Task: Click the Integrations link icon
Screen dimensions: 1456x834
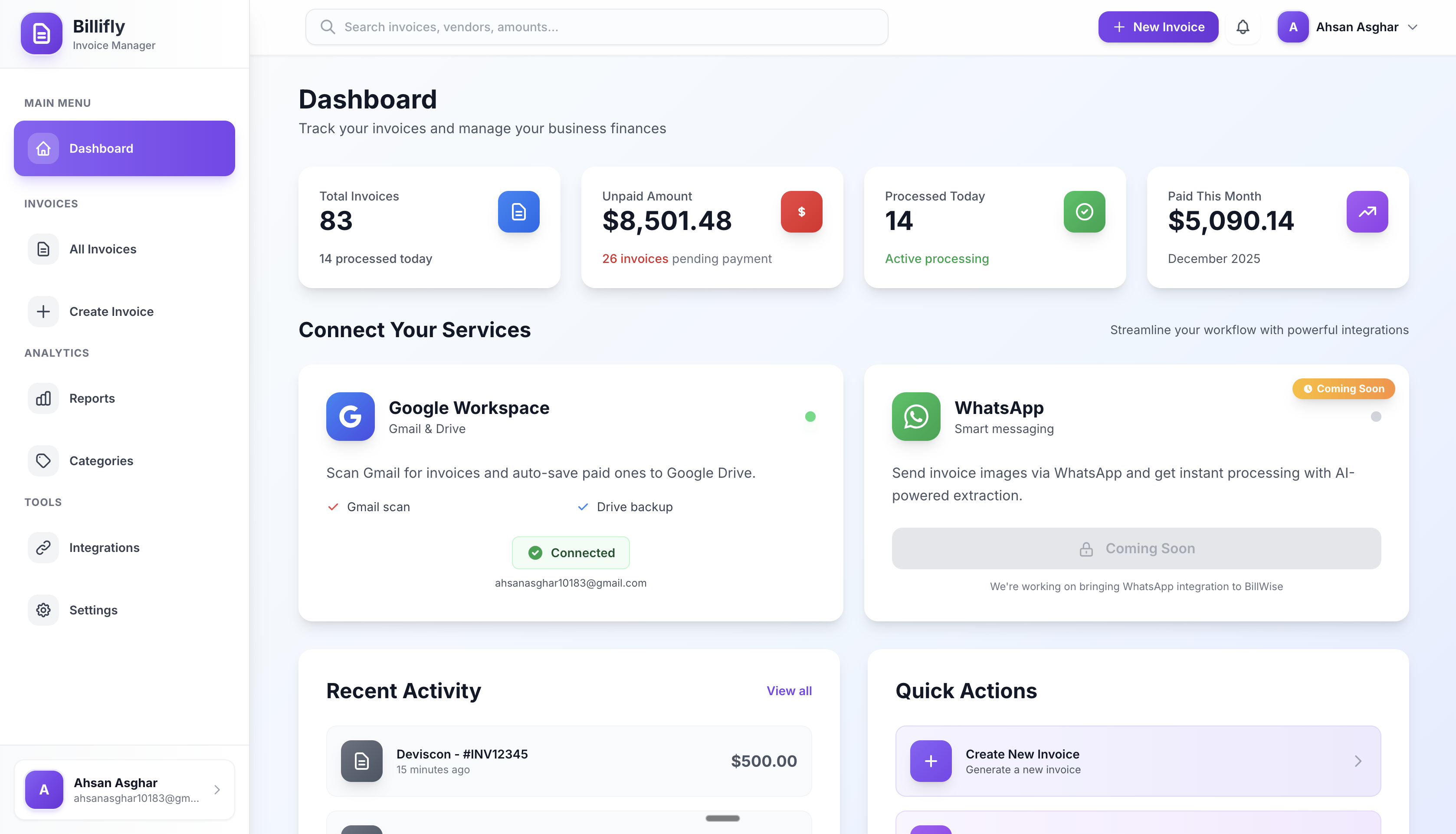Action: point(43,548)
